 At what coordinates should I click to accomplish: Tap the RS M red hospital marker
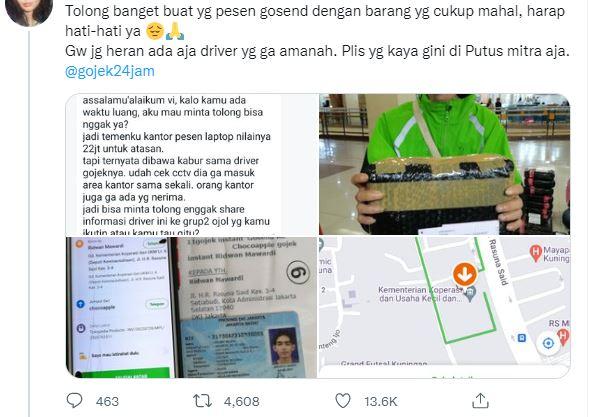pos(562,336)
